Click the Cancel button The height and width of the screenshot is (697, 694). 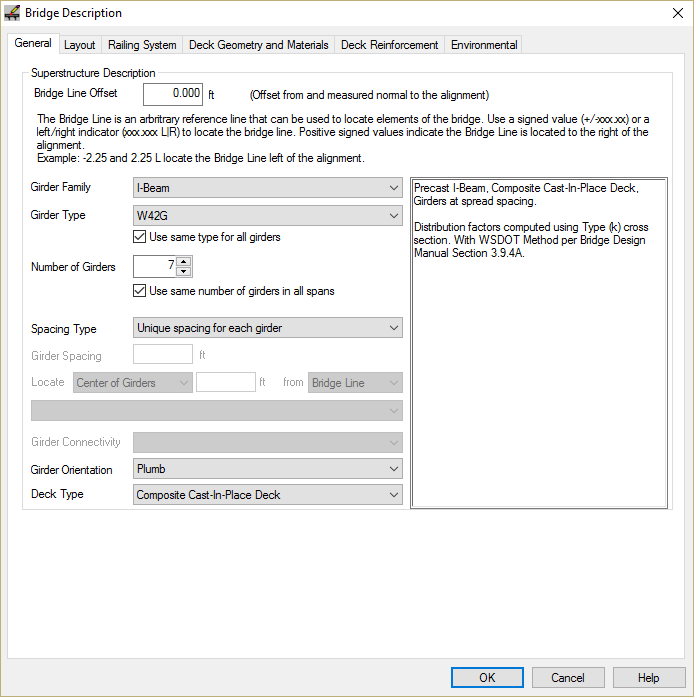pyautogui.click(x=568, y=678)
